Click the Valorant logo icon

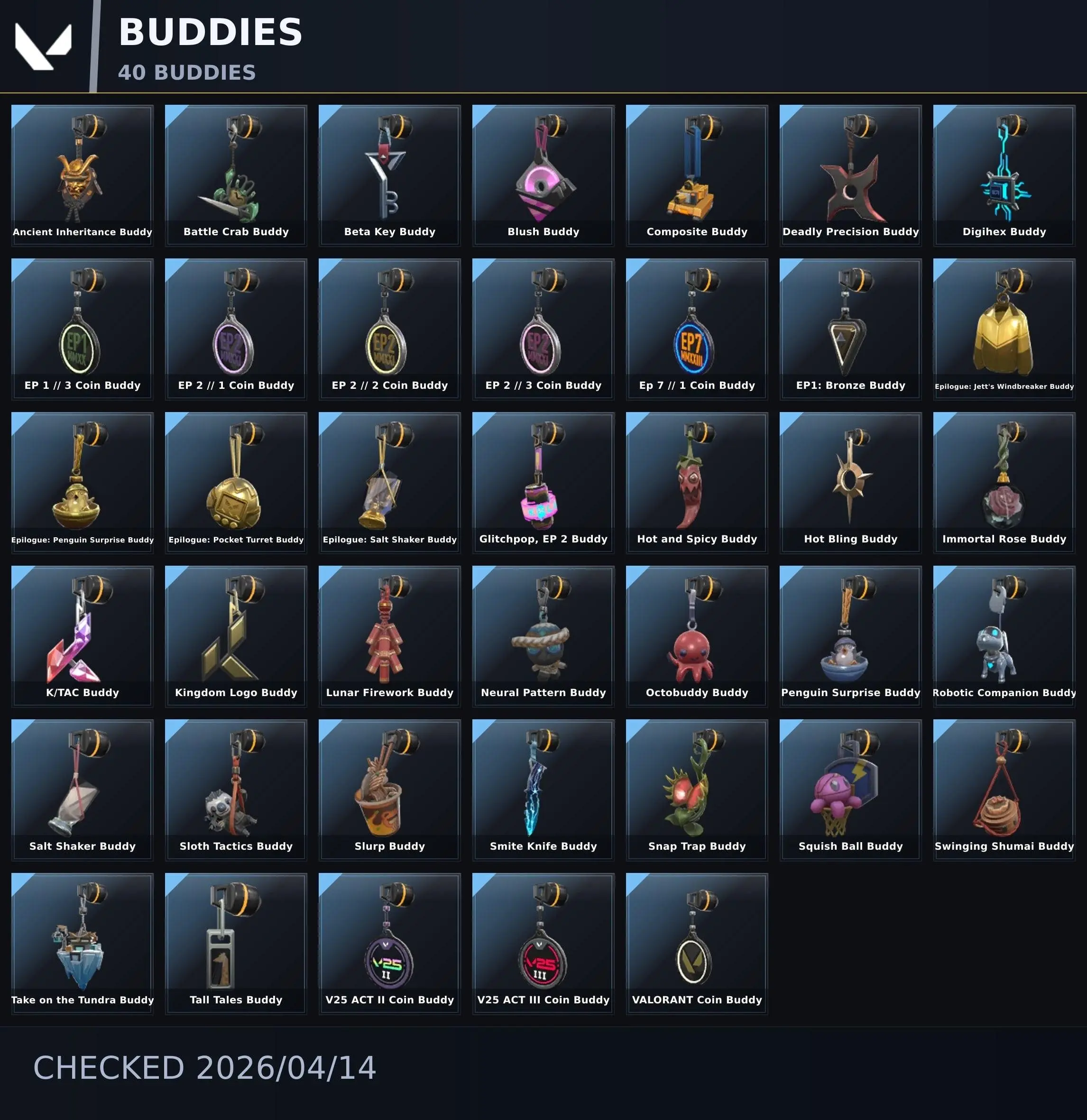coord(44,46)
